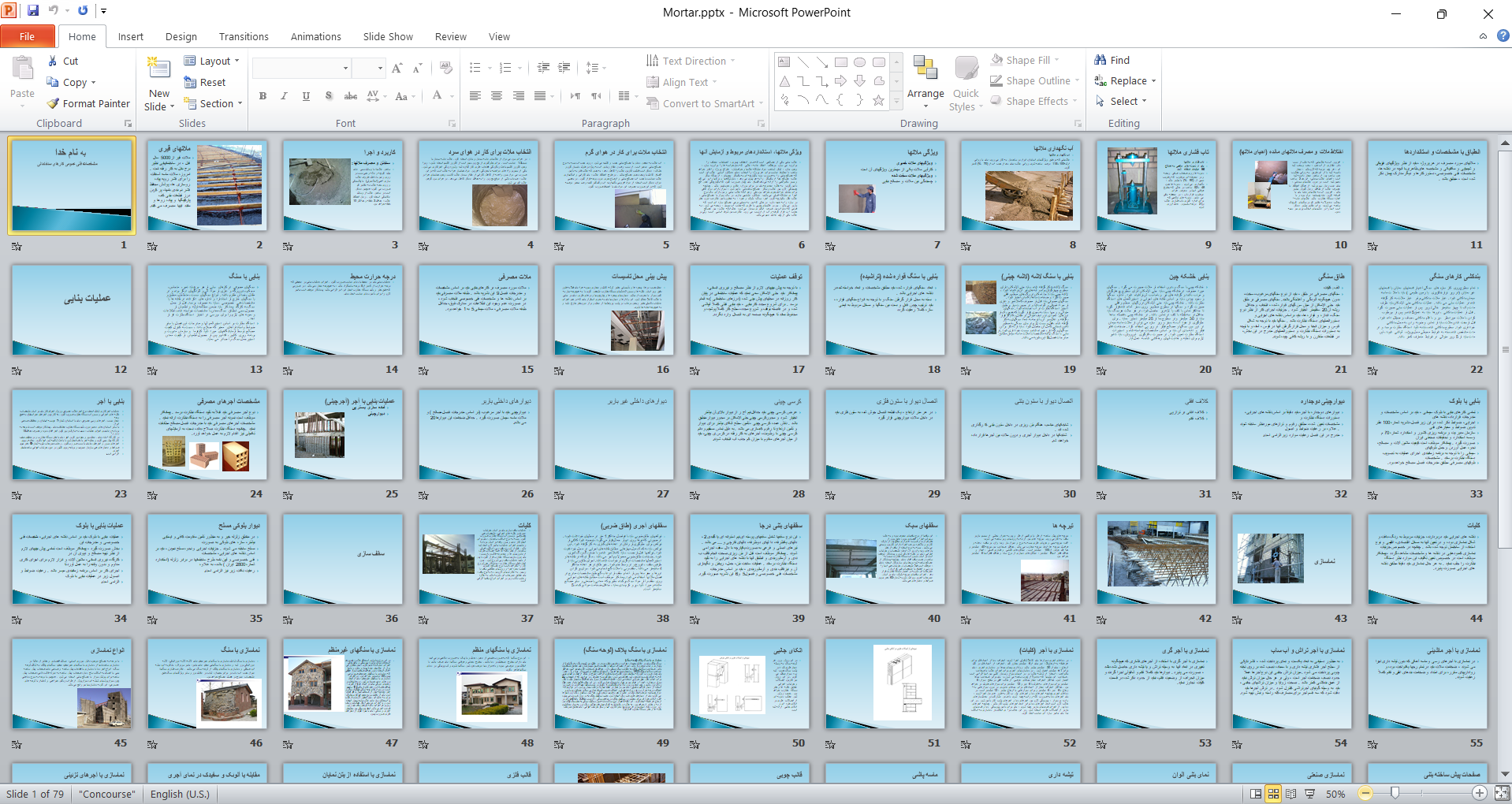
Task: Click the Replace button
Action: coord(1125,80)
